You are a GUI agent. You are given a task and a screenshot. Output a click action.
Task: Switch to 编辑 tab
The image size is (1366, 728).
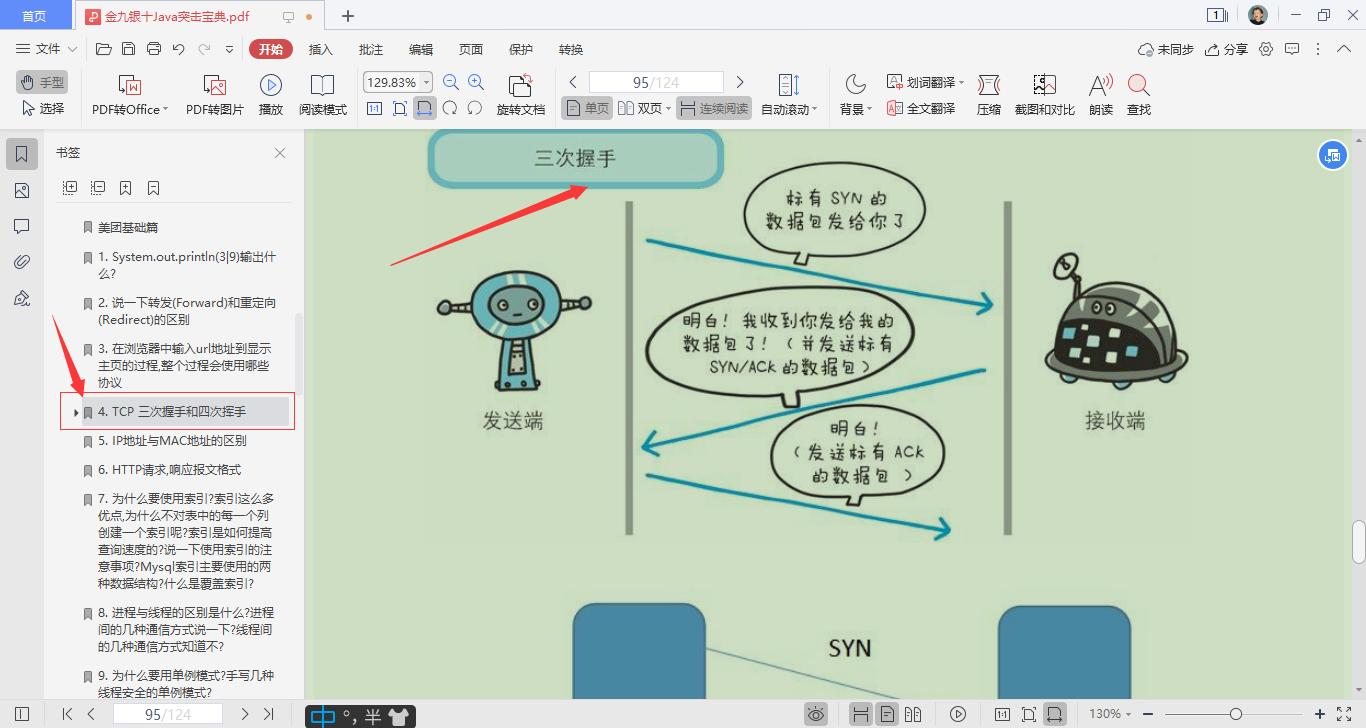(x=421, y=49)
